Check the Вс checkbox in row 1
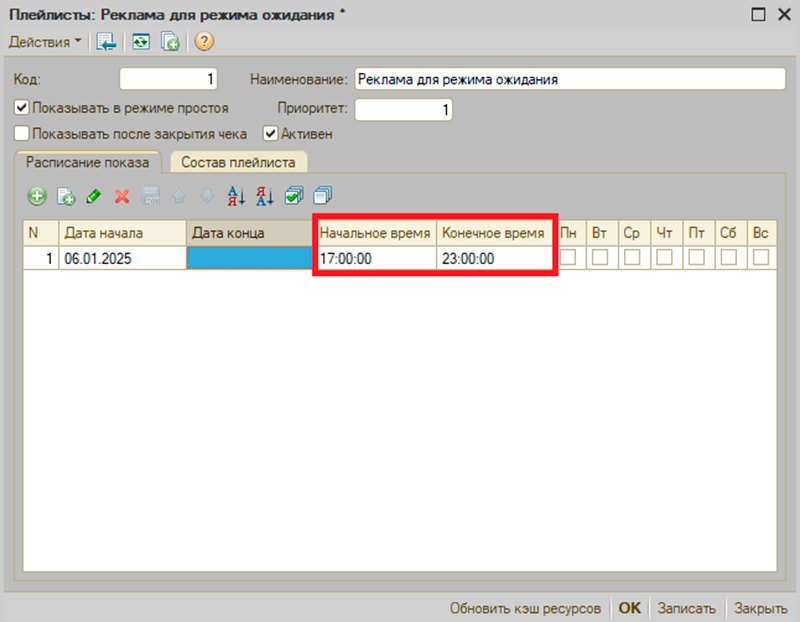Image resolution: width=800 pixels, height=622 pixels. click(761, 257)
